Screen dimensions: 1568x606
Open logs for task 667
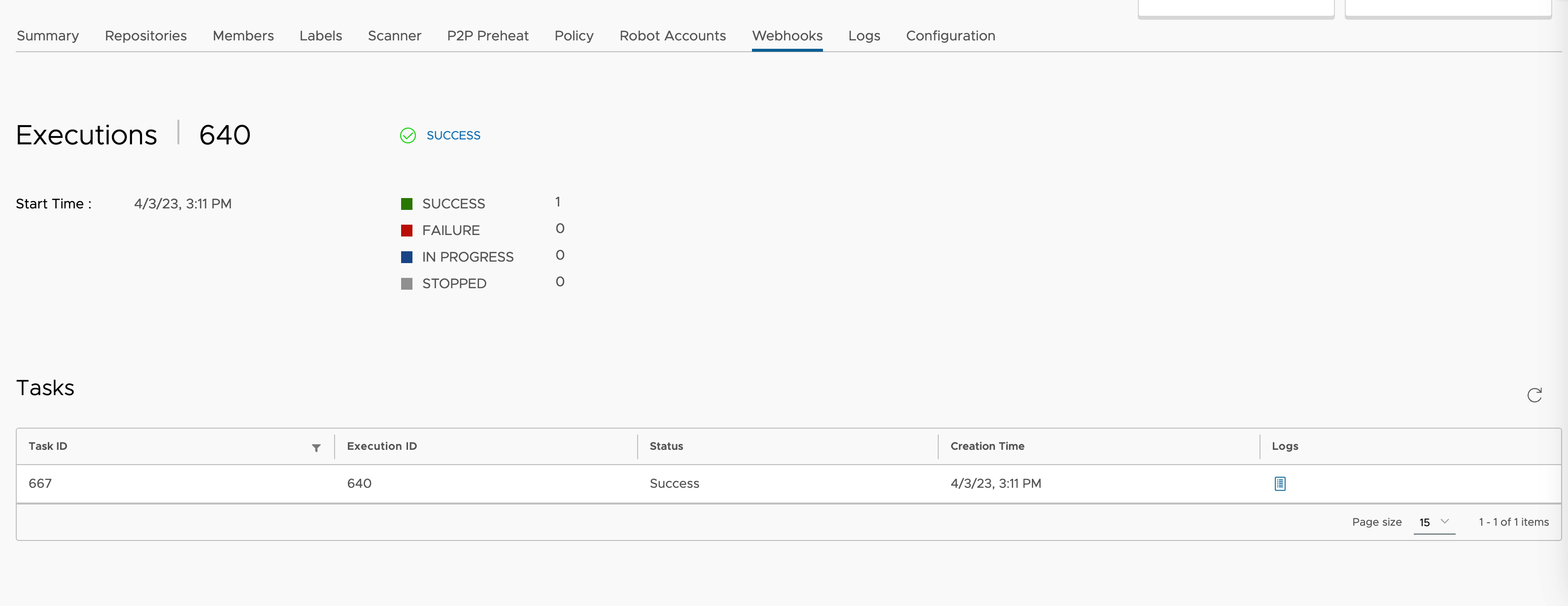pyautogui.click(x=1280, y=484)
